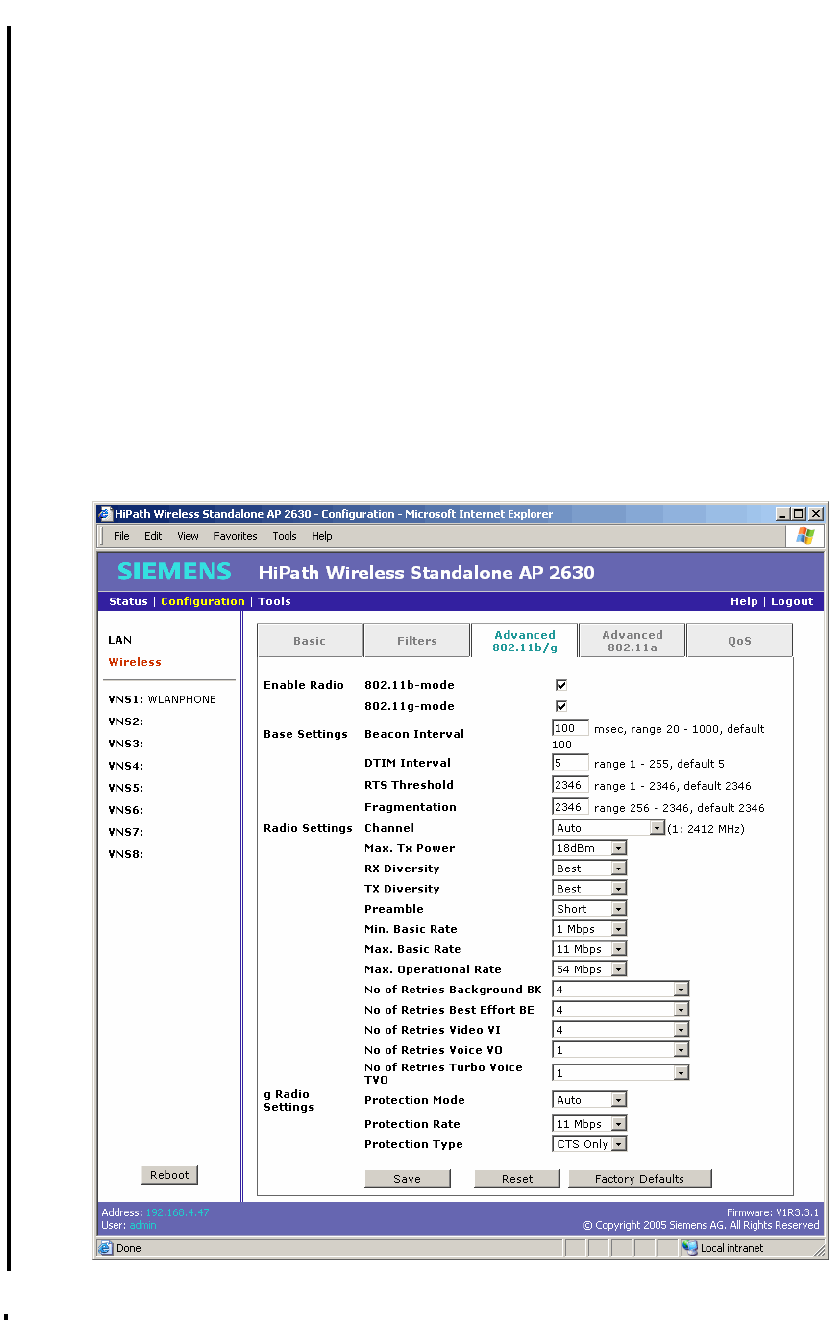Switch to the QoS tab
Image resolution: width=829 pixels, height=1320 pixels.
[740, 641]
